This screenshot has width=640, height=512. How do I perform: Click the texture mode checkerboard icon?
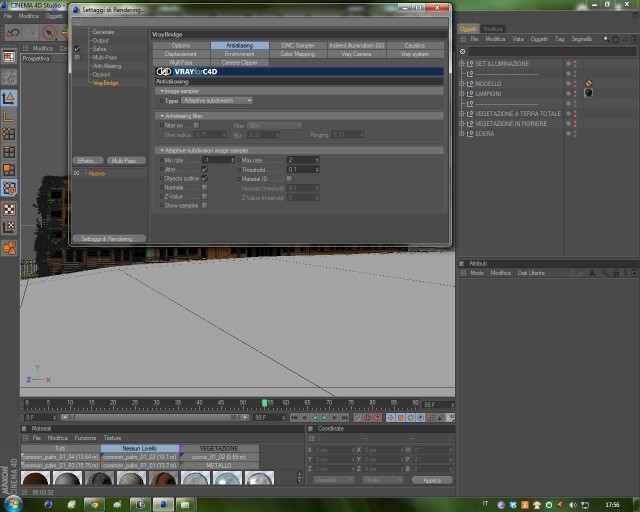point(9,209)
